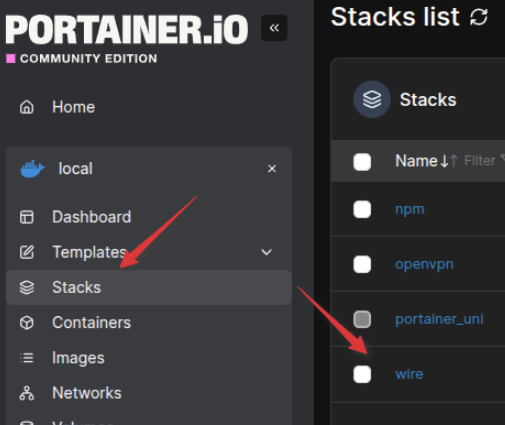Click the Portainer.io logo

(x=127, y=30)
